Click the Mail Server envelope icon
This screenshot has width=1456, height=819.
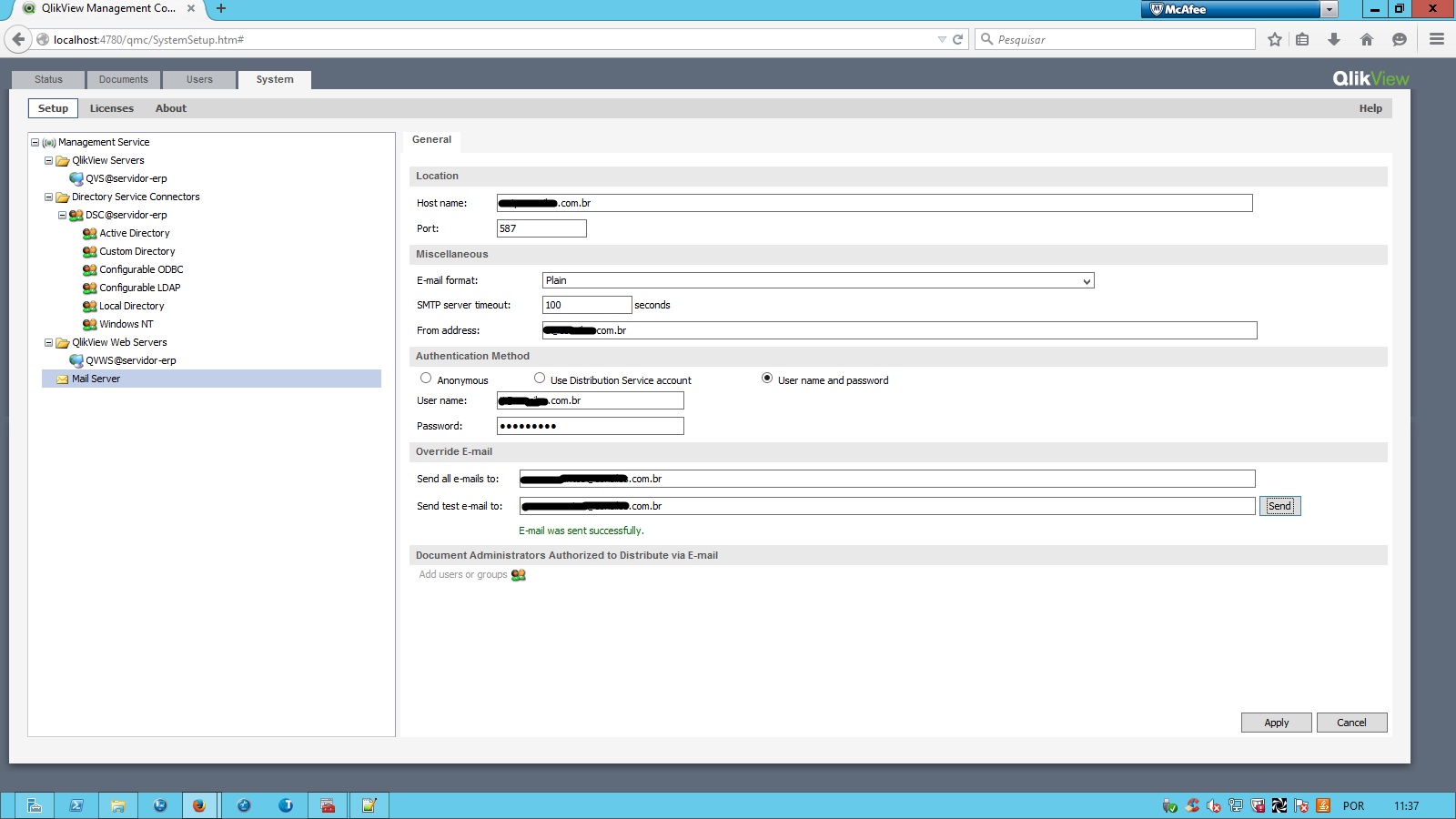[x=63, y=379]
